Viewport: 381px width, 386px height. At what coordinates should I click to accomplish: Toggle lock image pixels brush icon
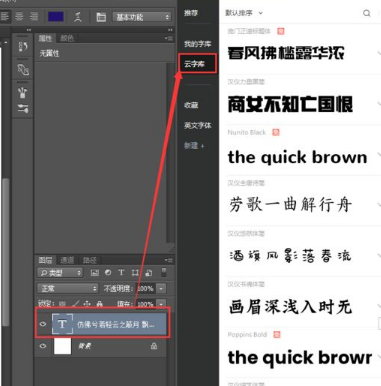click(x=76, y=304)
